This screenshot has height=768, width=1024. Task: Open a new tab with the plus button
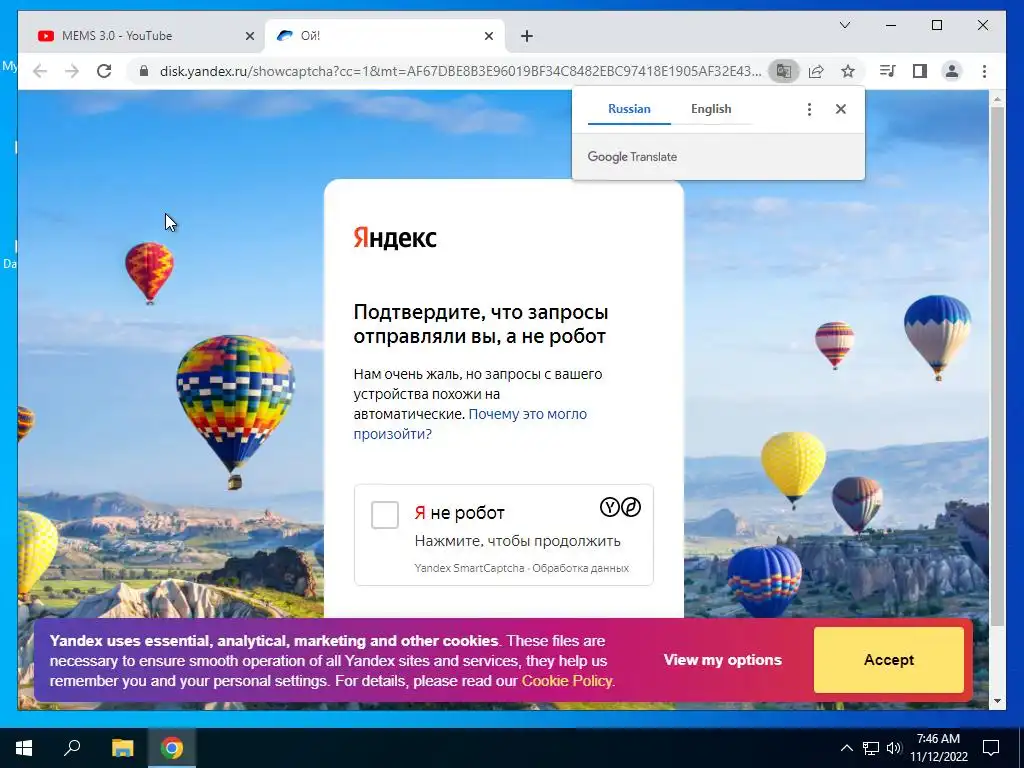pos(527,36)
